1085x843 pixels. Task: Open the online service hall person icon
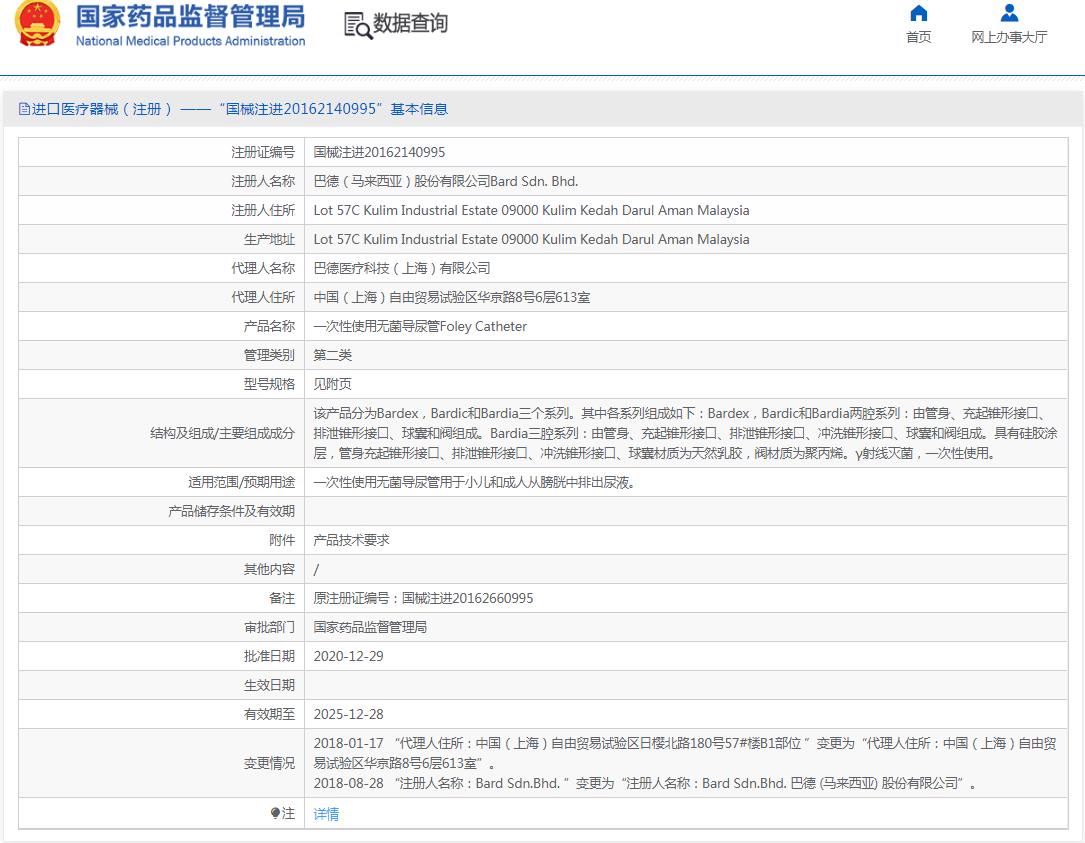[1009, 13]
